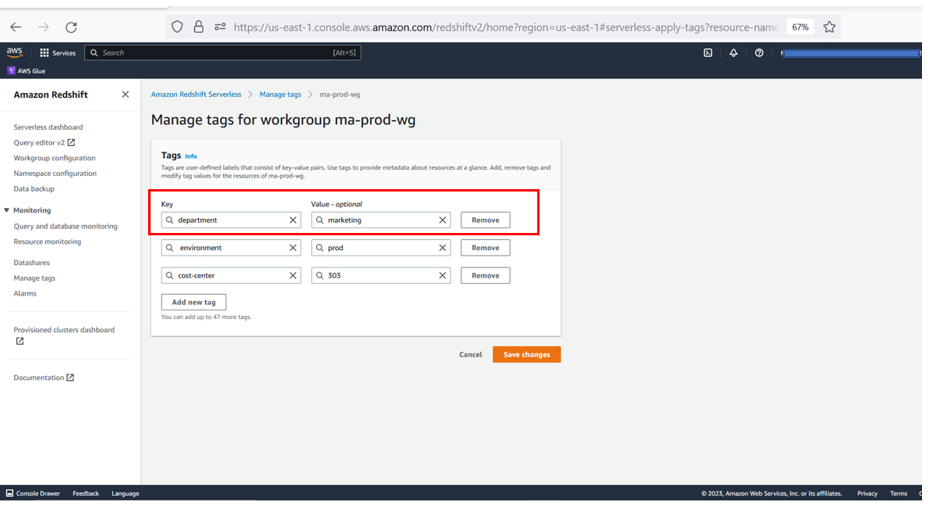This screenshot has height=505, width=928.
Task: Open Workgroup configuration in sidebar
Action: 54,158
